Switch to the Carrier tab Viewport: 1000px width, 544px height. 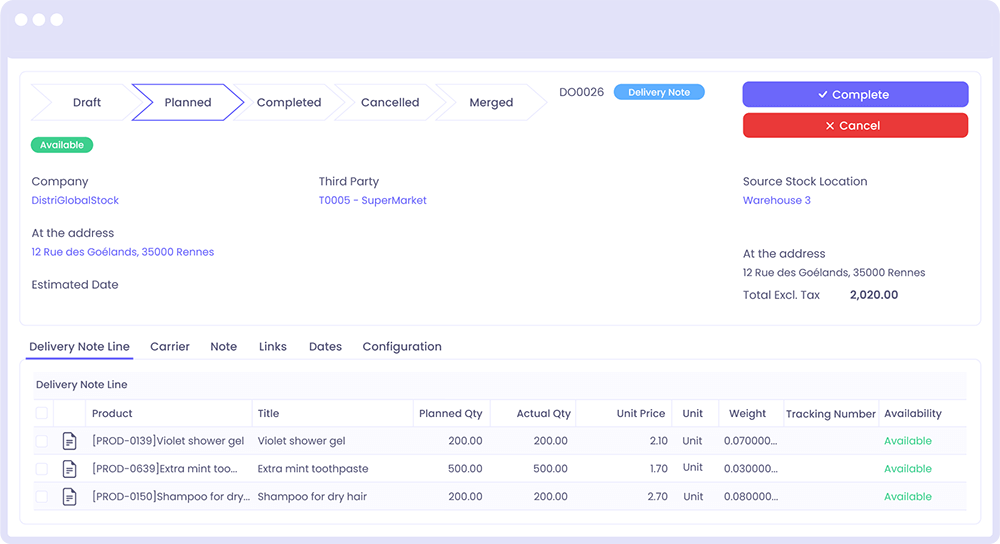[170, 346]
